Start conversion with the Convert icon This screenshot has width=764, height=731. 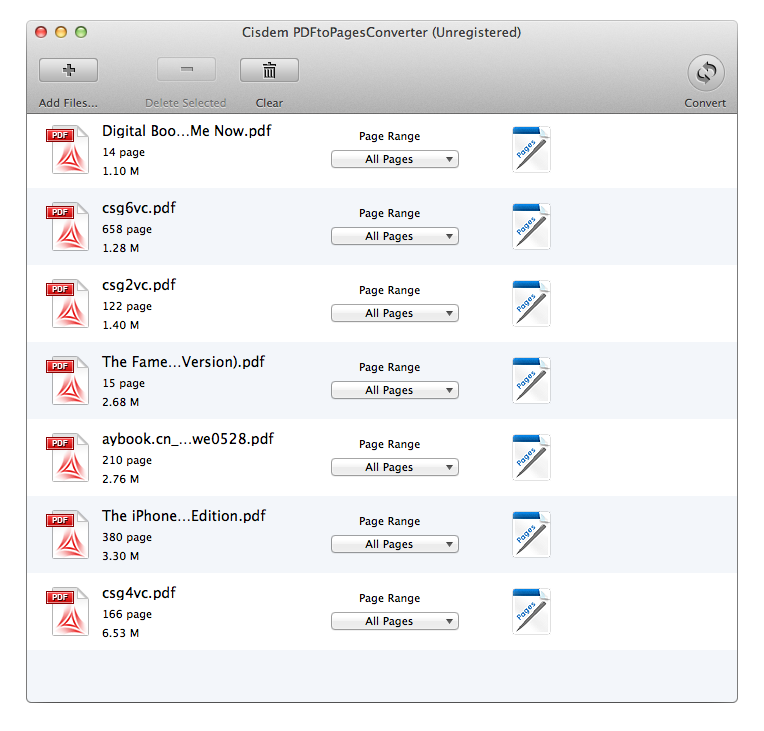pyautogui.click(x=706, y=73)
